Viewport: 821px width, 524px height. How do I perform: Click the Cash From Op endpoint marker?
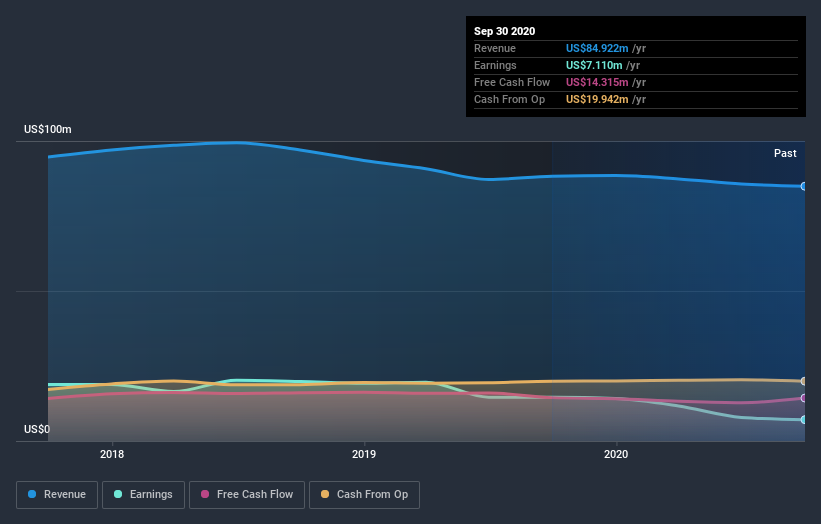click(804, 381)
